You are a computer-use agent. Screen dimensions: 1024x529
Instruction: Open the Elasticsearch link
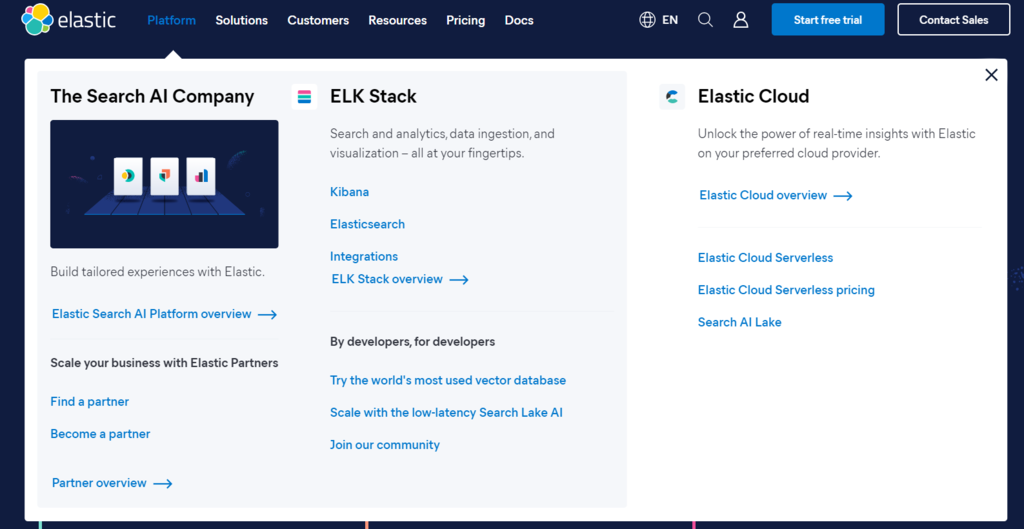[368, 224]
